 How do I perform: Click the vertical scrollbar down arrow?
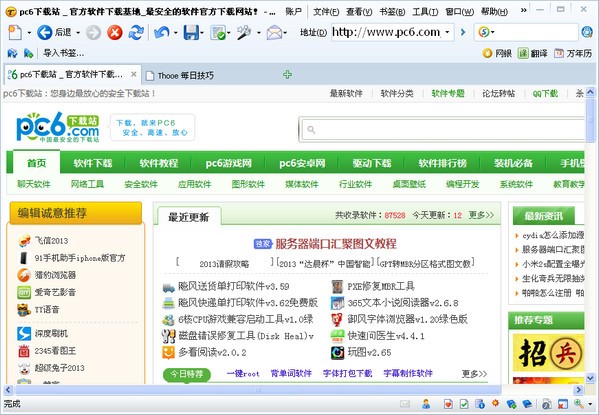pos(590,378)
